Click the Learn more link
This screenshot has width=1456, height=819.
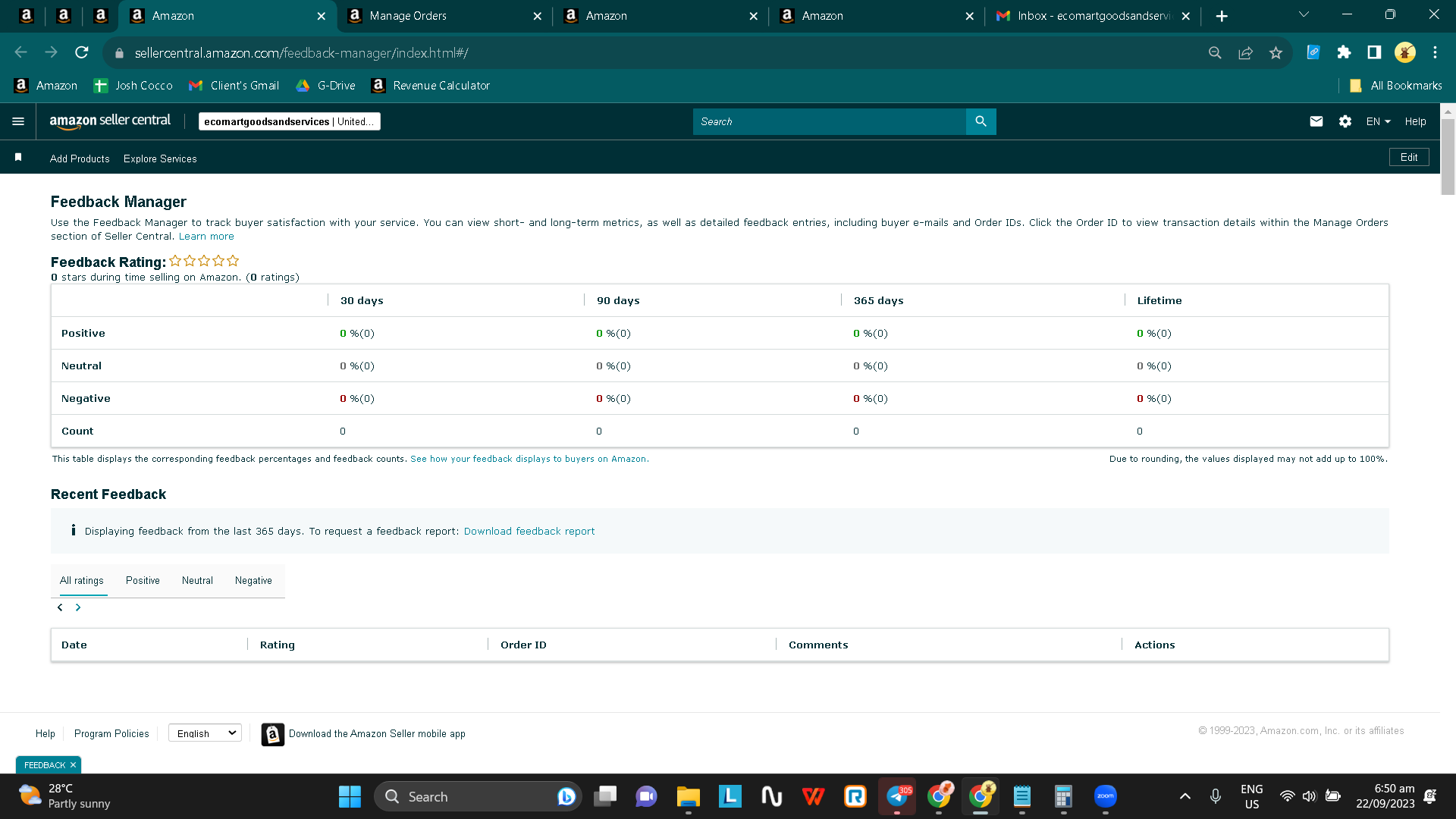point(206,237)
